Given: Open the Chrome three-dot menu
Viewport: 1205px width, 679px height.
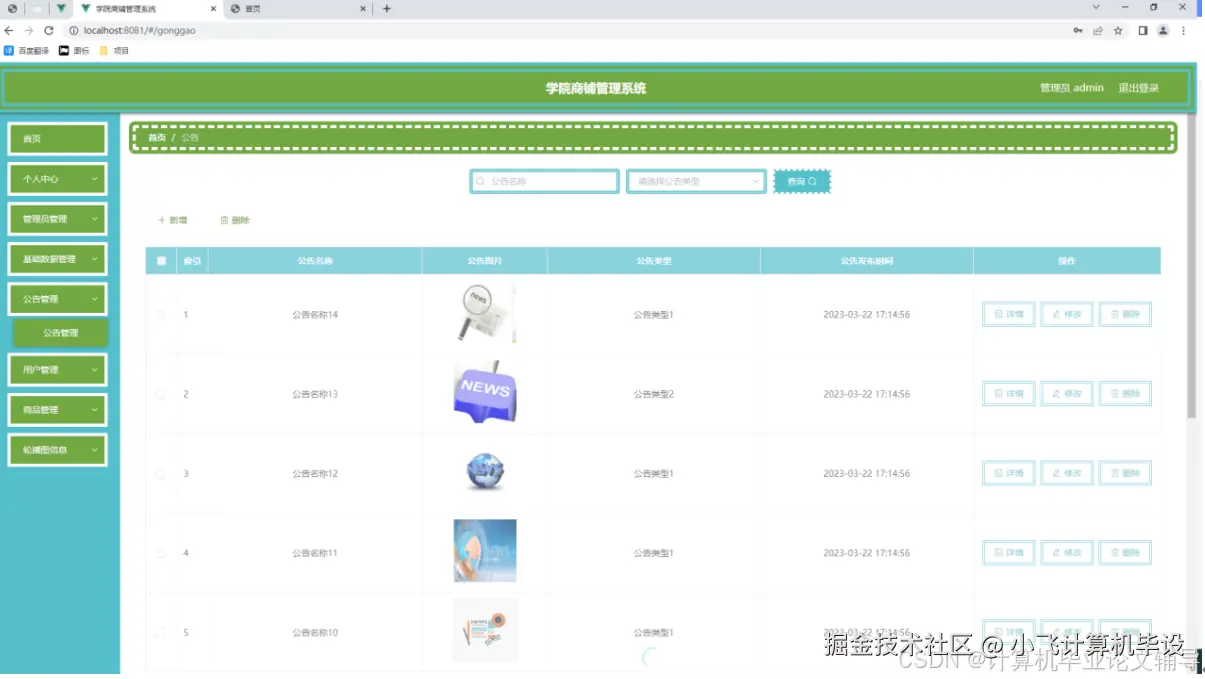Looking at the screenshot, I should tap(1184, 31).
